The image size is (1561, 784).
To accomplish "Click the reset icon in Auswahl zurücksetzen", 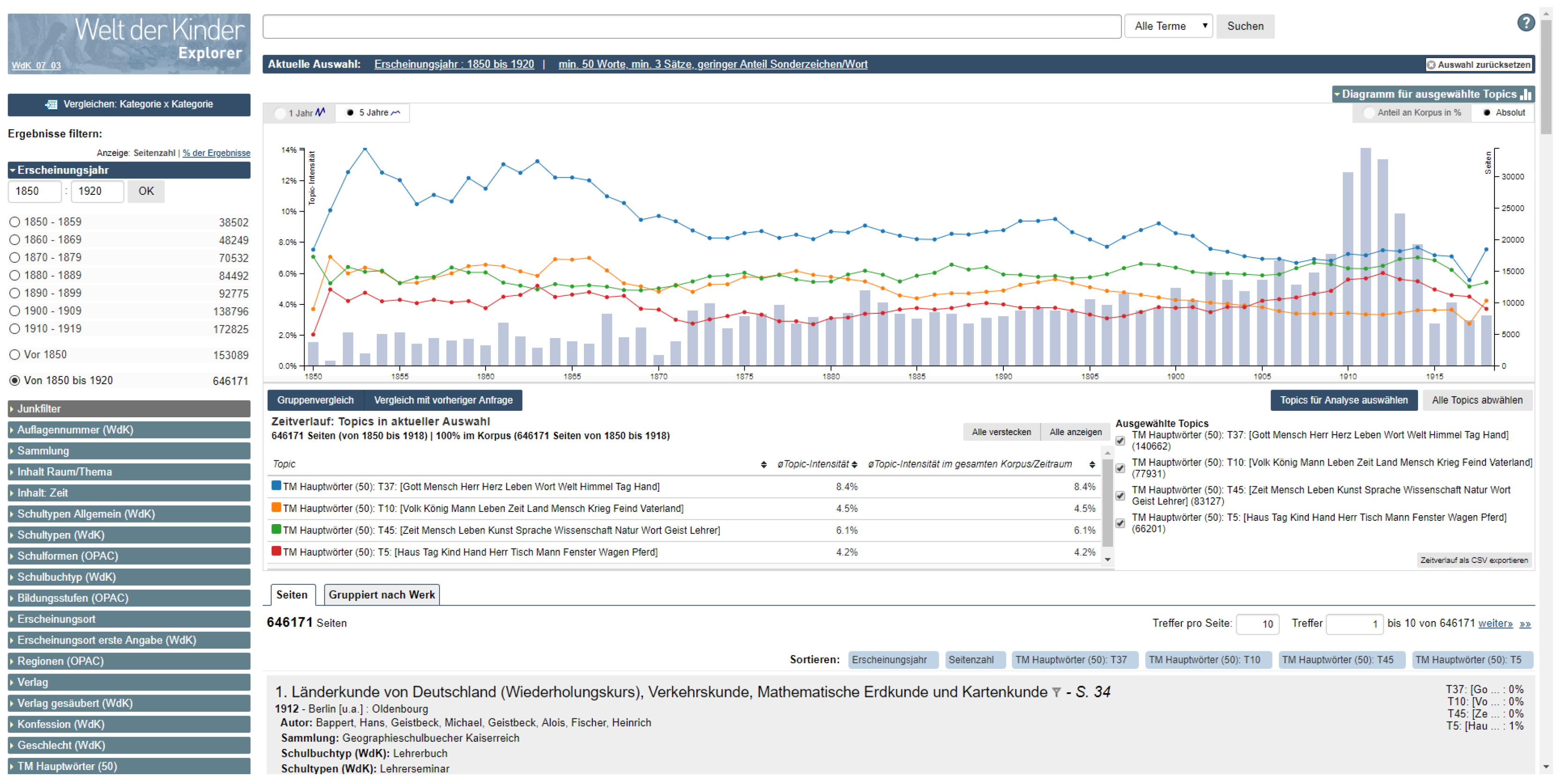I will tap(1431, 65).
